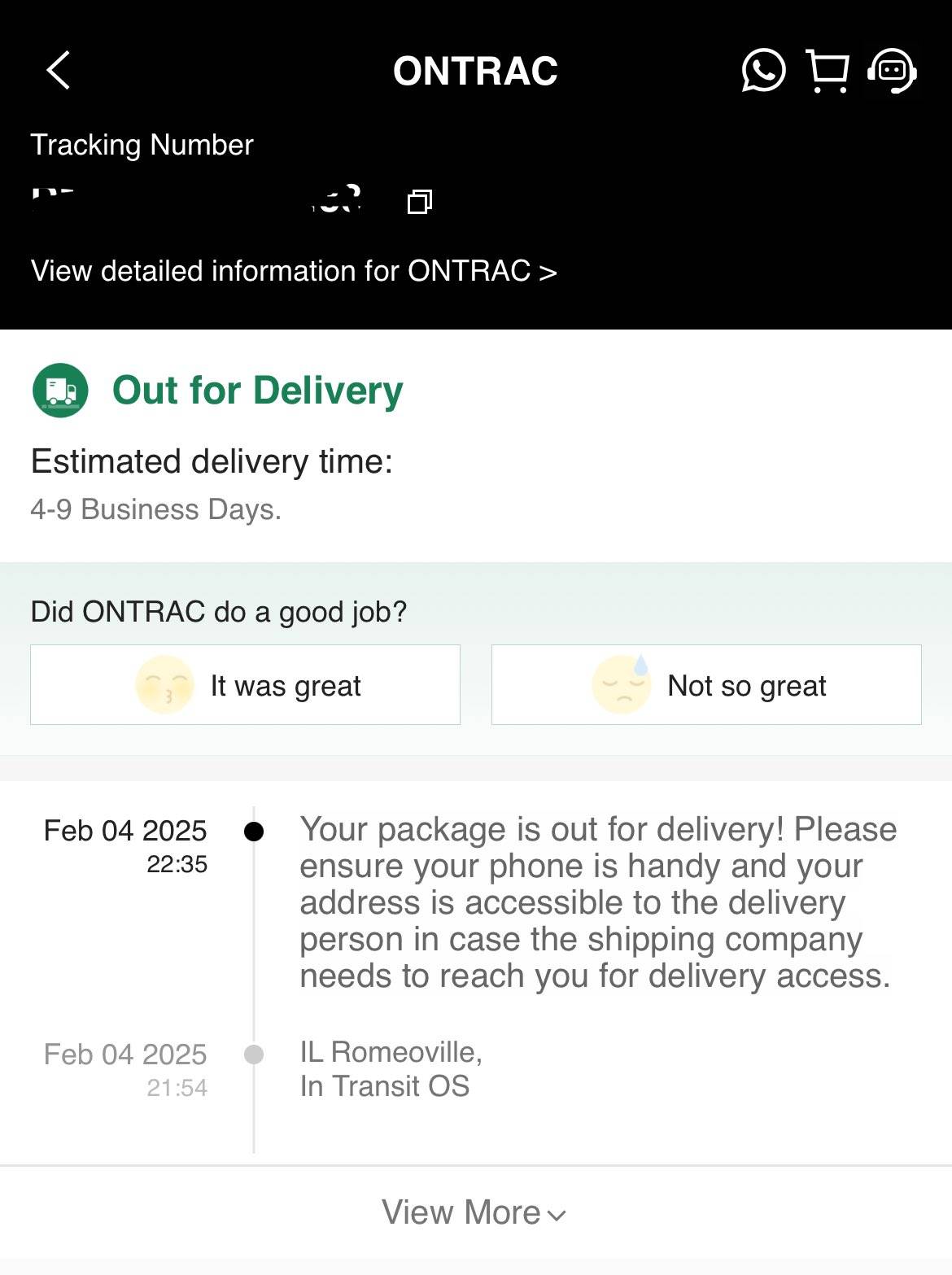
Task: Open customer support chat icon
Action: pos(893,71)
